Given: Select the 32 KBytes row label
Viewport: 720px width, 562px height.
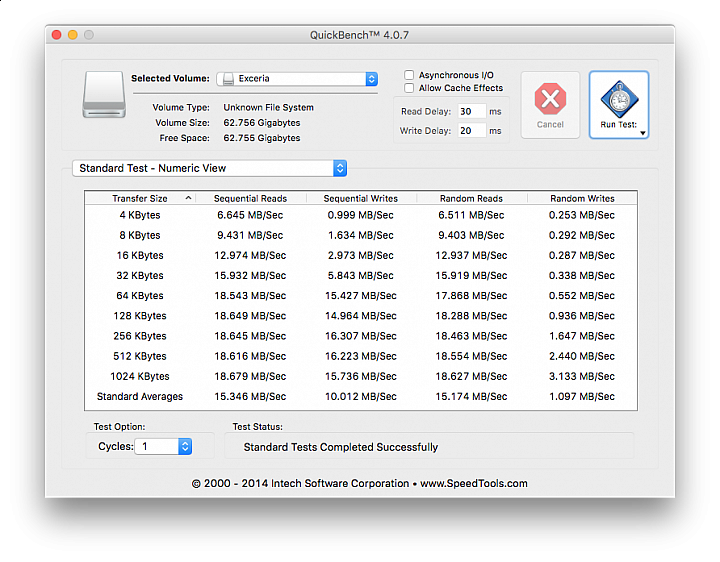Looking at the screenshot, I should click(x=140, y=275).
